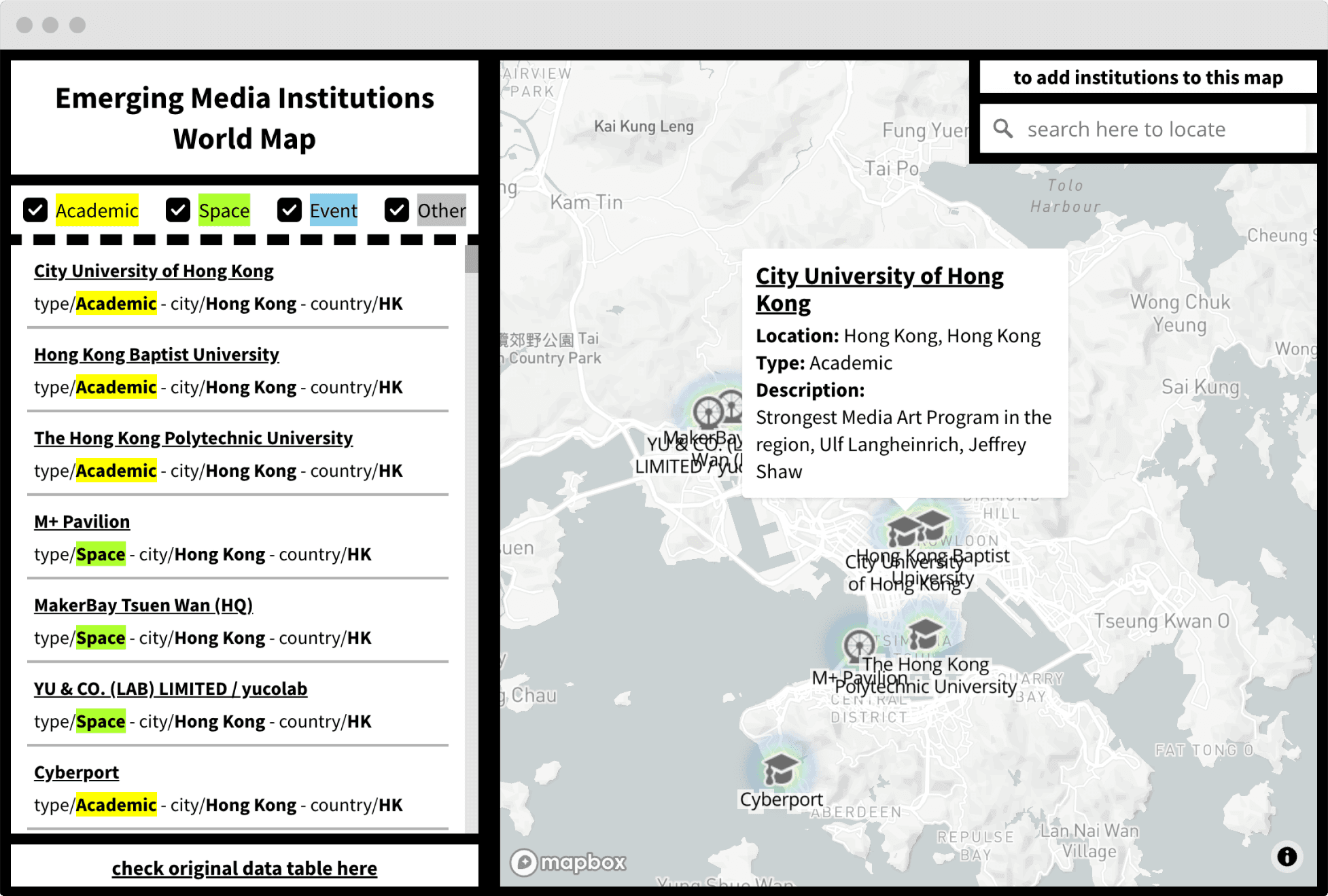Click the Polytechnic University graduation cap marker
This screenshot has height=896, width=1328.
tap(925, 633)
